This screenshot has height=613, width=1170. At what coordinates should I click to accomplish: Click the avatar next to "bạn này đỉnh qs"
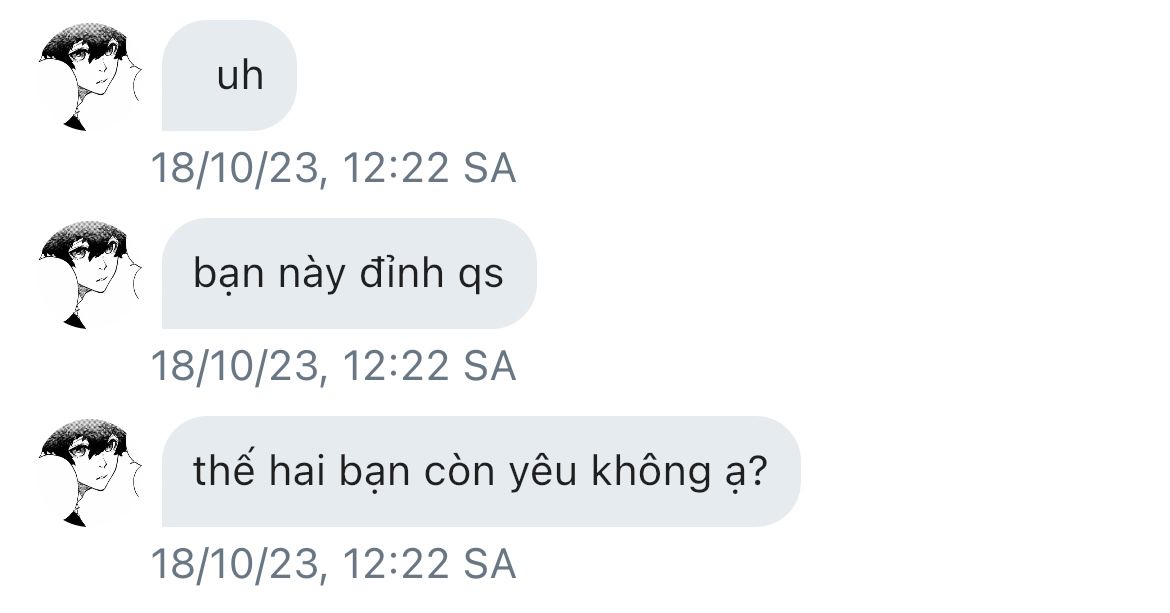click(x=90, y=274)
